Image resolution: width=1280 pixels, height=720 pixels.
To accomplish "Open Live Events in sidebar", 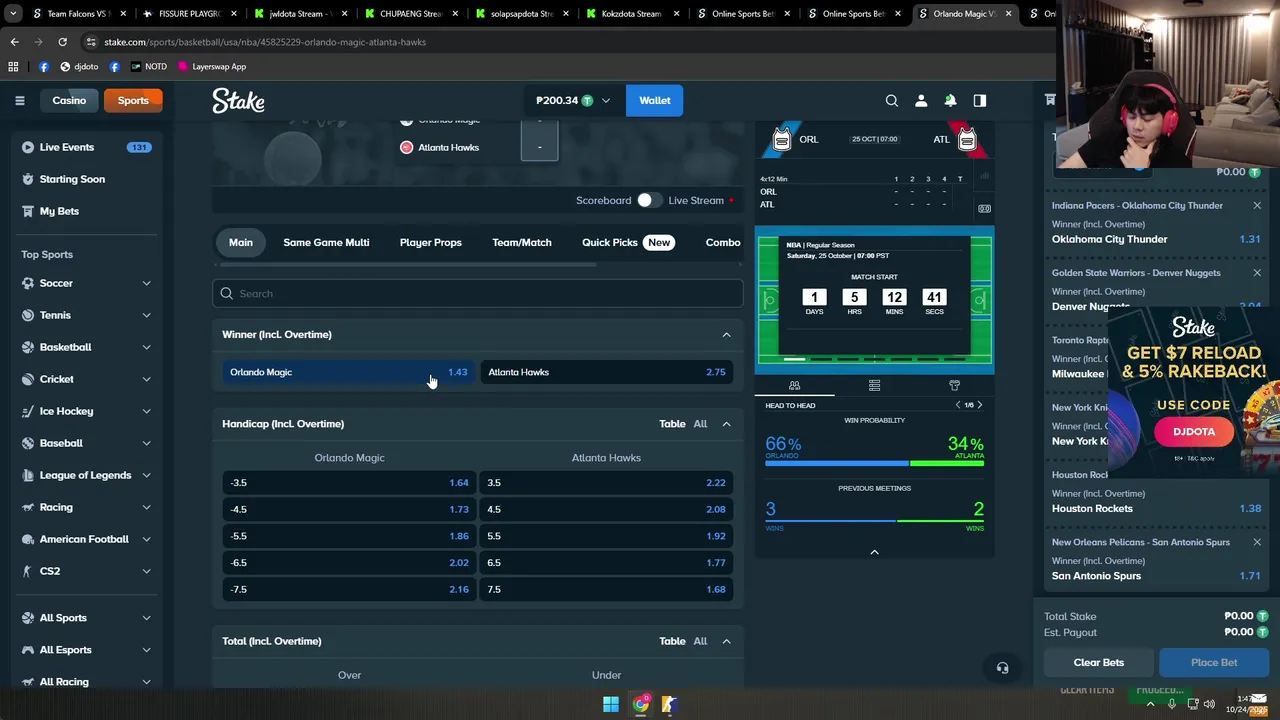I will 87,147.
